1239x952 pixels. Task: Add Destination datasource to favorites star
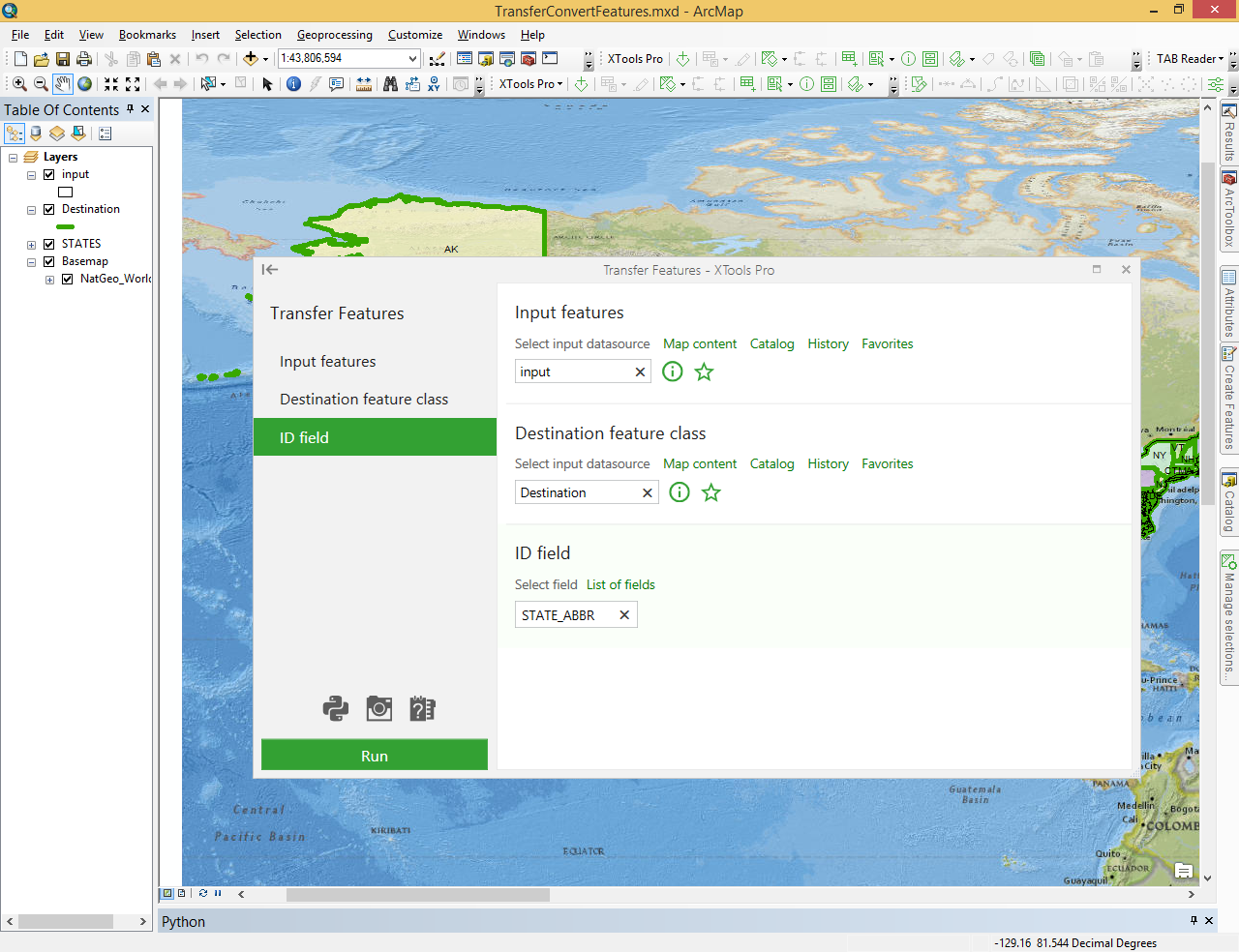coord(711,492)
